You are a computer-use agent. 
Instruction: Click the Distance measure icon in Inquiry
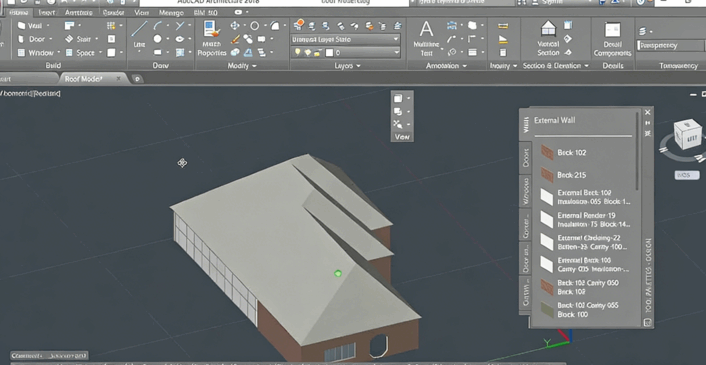coord(503,26)
